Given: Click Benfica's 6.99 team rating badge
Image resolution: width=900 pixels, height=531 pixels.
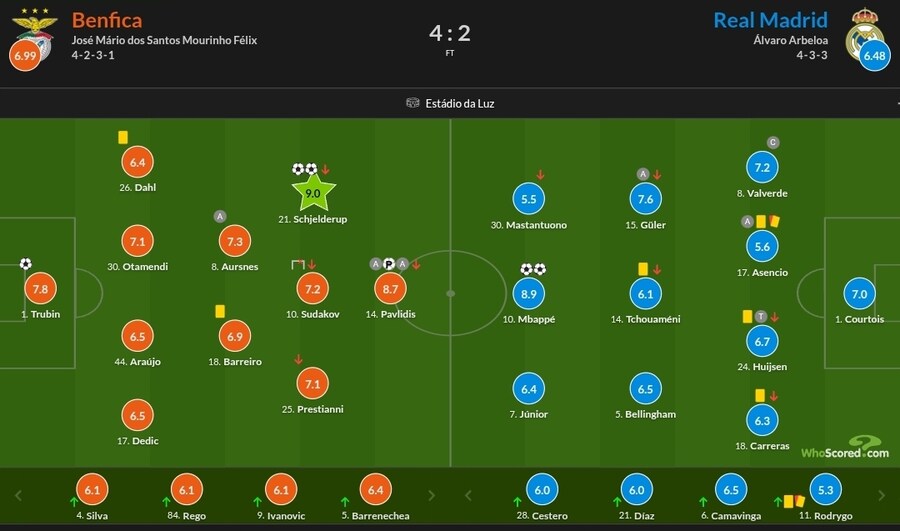Looking at the screenshot, I should click(x=26, y=55).
